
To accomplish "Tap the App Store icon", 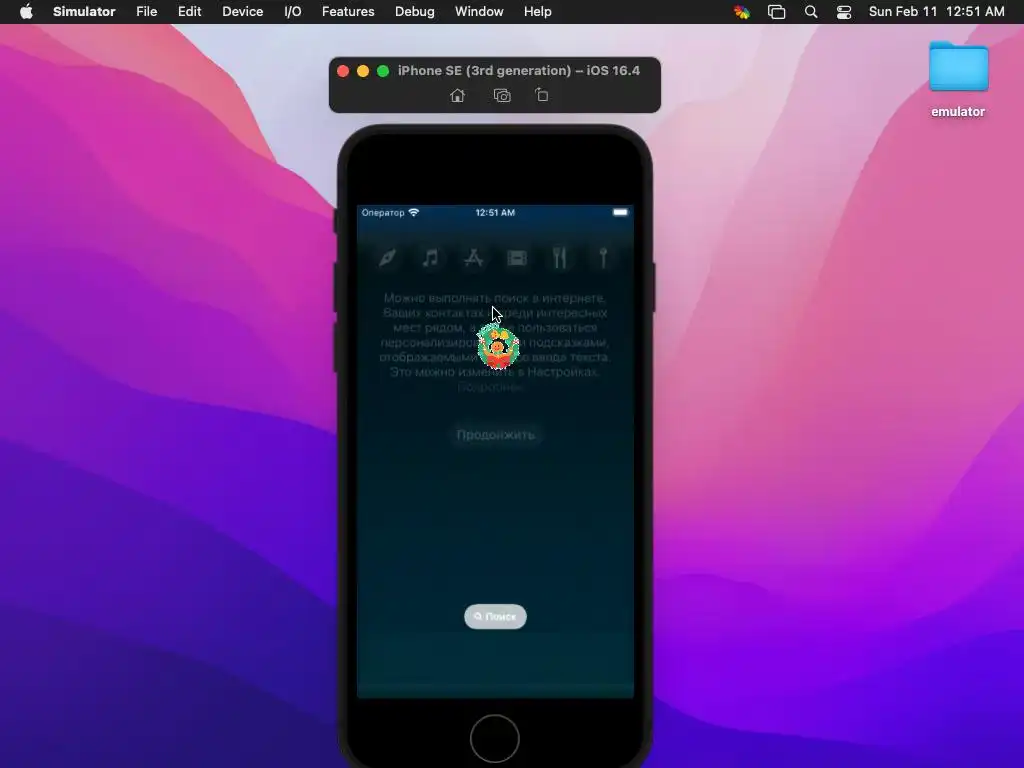I will point(473,258).
